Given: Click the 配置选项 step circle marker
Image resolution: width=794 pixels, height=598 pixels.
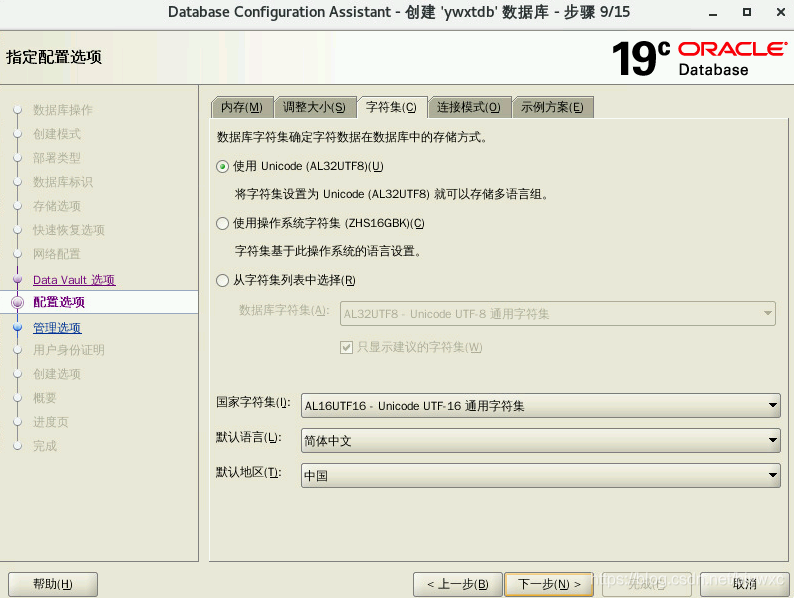Looking at the screenshot, I should coord(17,302).
